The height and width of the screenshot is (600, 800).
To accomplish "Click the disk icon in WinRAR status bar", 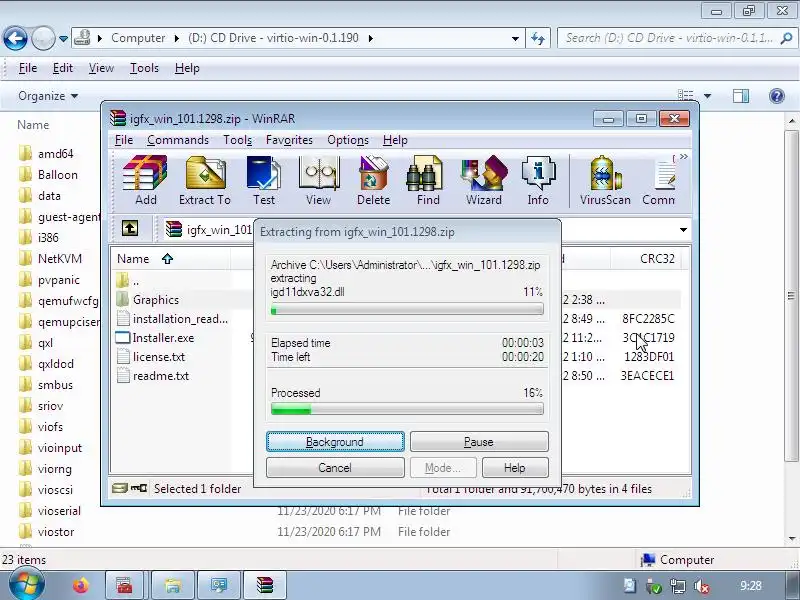I will (119, 488).
